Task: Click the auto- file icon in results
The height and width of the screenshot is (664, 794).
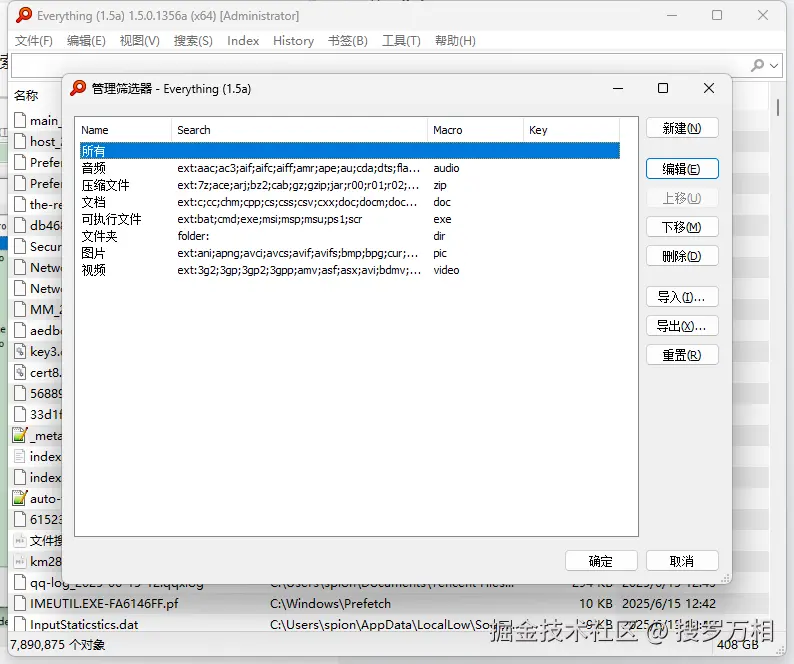Action: coord(20,498)
